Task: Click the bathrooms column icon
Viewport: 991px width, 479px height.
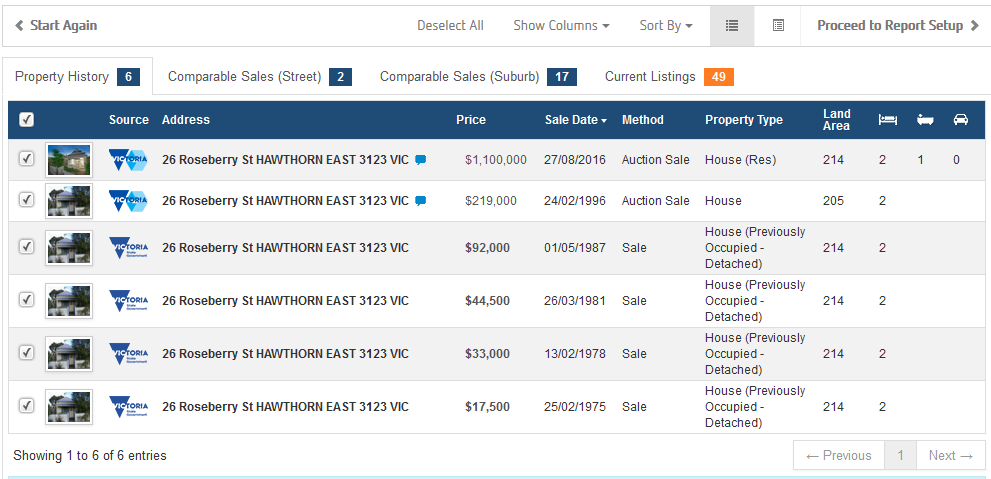Action: click(x=925, y=120)
